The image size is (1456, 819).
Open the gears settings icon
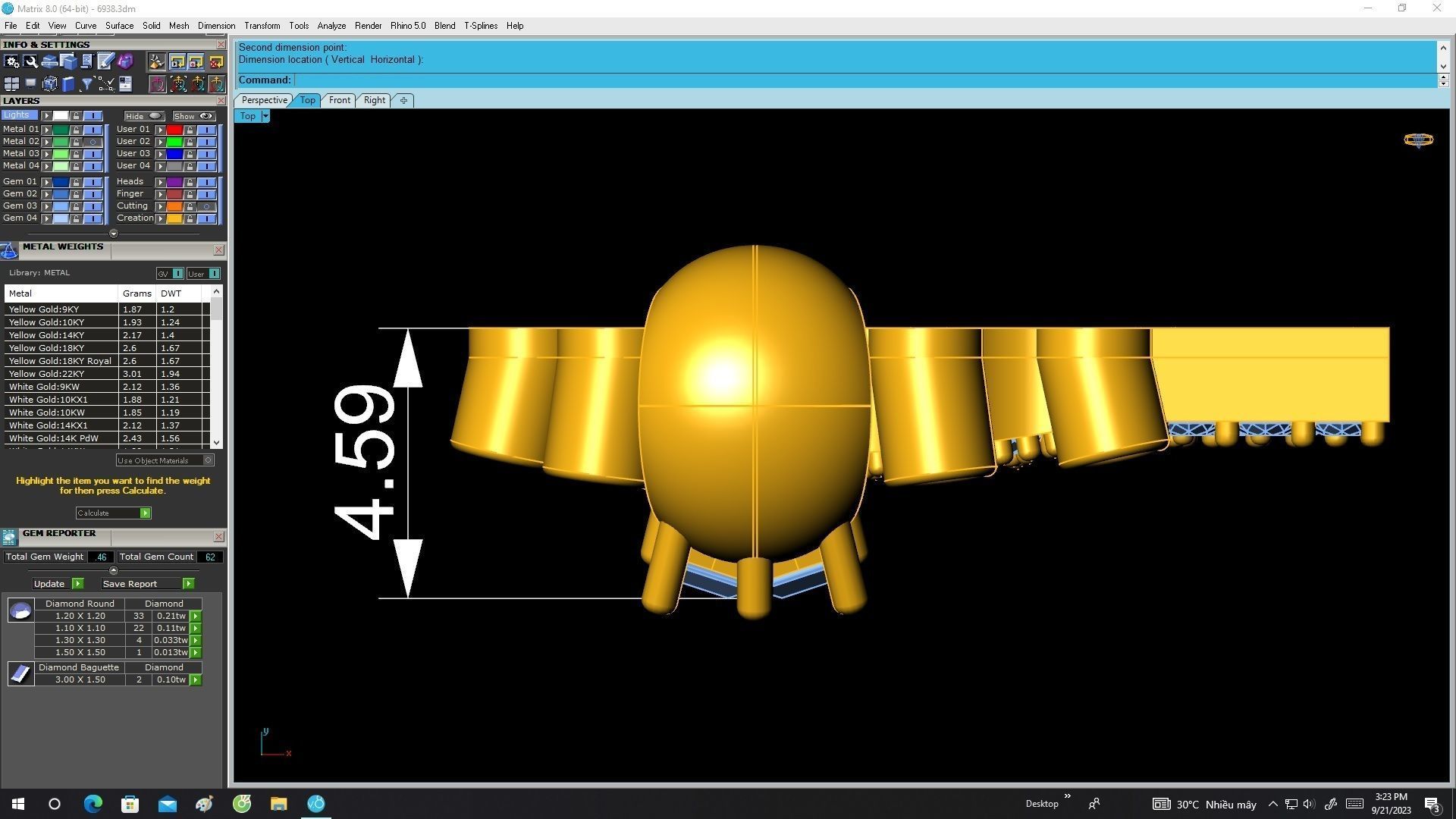(x=11, y=61)
